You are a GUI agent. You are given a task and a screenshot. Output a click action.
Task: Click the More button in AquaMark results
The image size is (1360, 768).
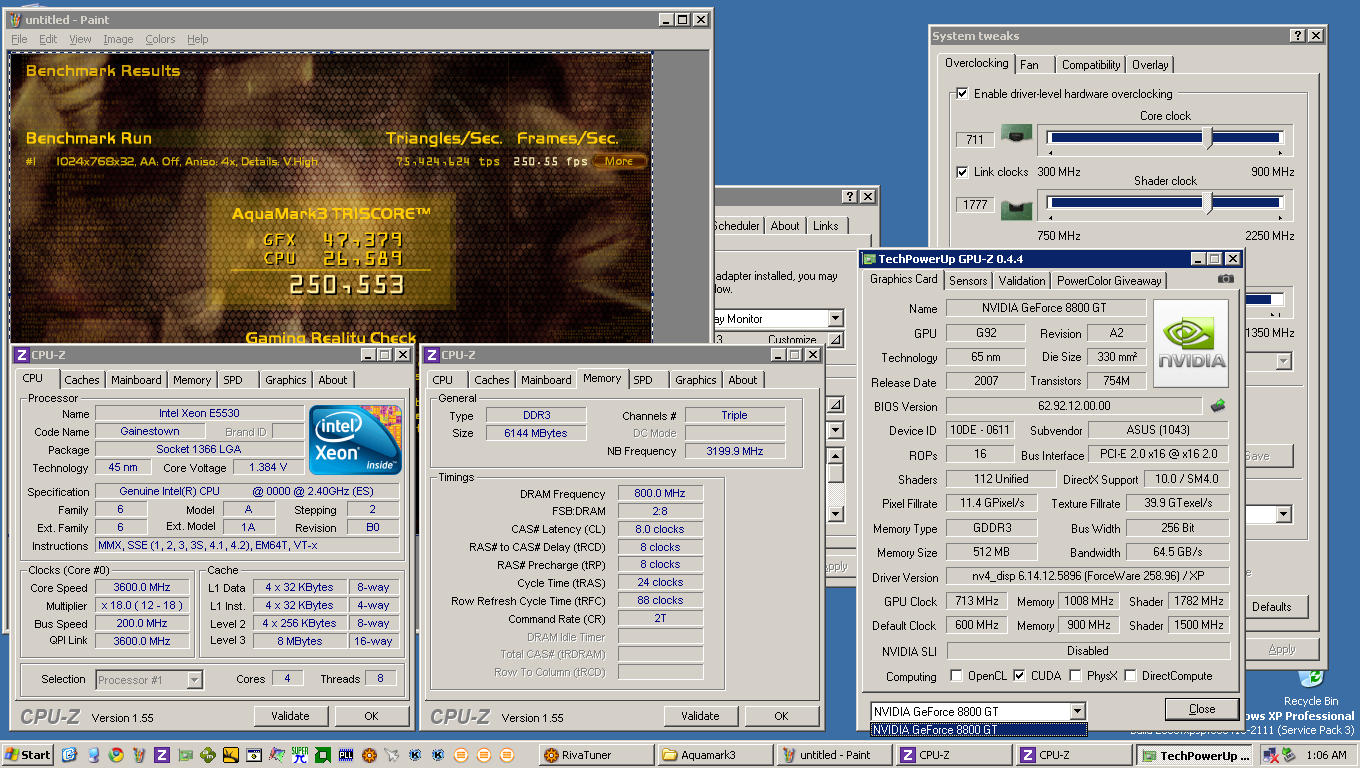point(619,161)
